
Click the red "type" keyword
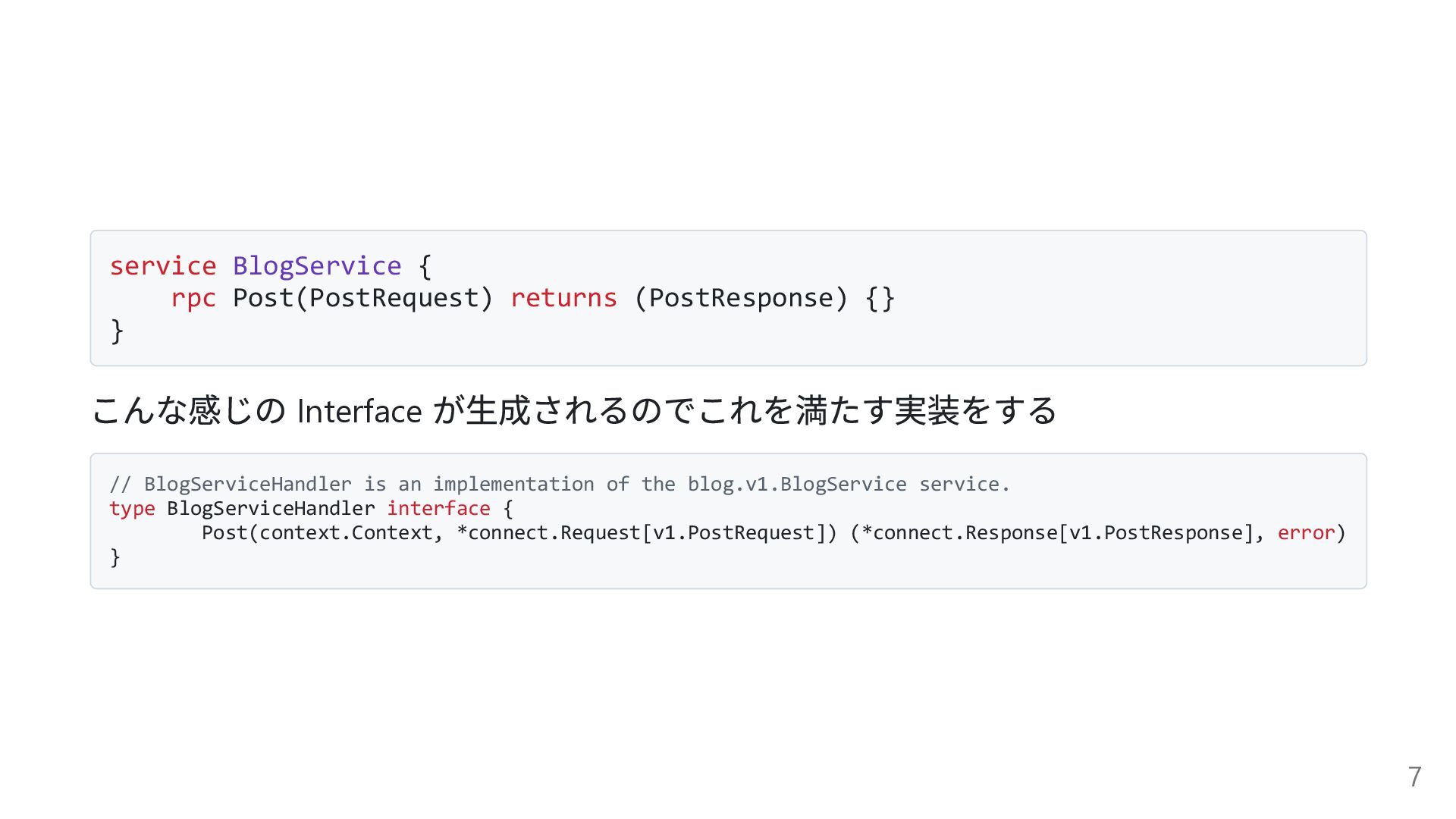(132, 508)
